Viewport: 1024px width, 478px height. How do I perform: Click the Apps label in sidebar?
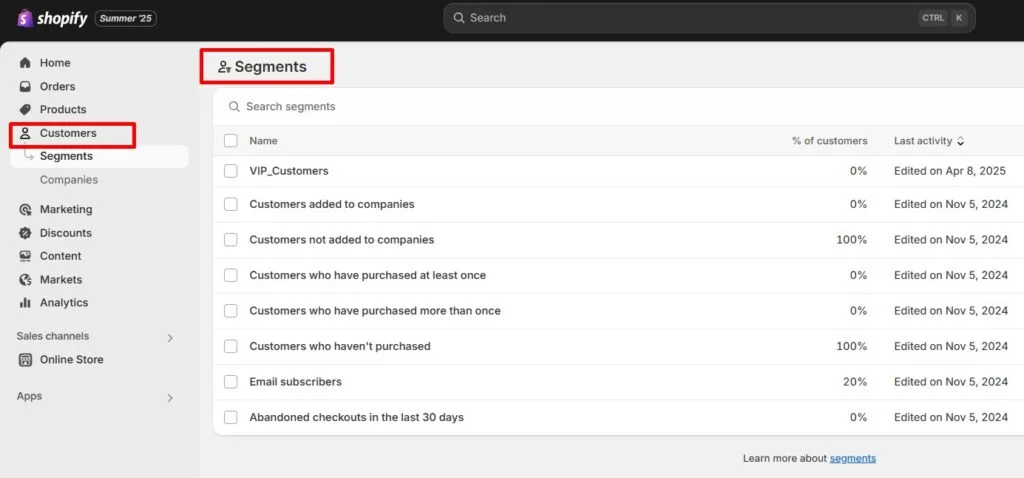[x=29, y=396]
